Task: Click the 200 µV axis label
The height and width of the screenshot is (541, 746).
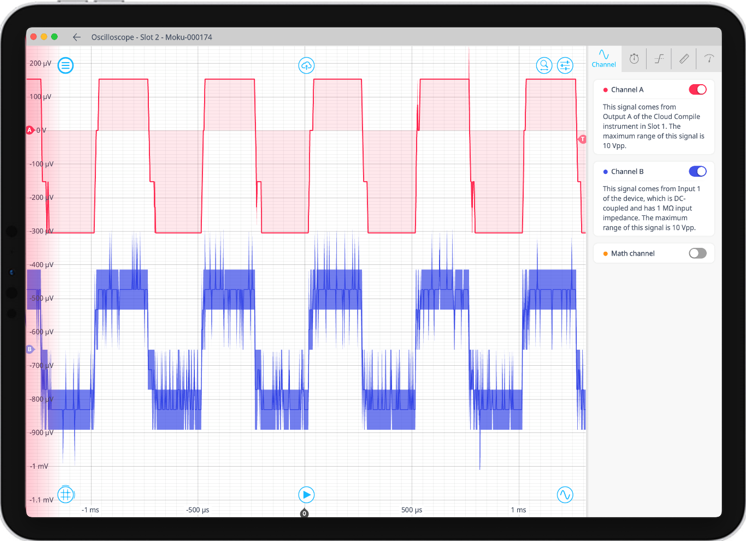Action: (x=40, y=63)
